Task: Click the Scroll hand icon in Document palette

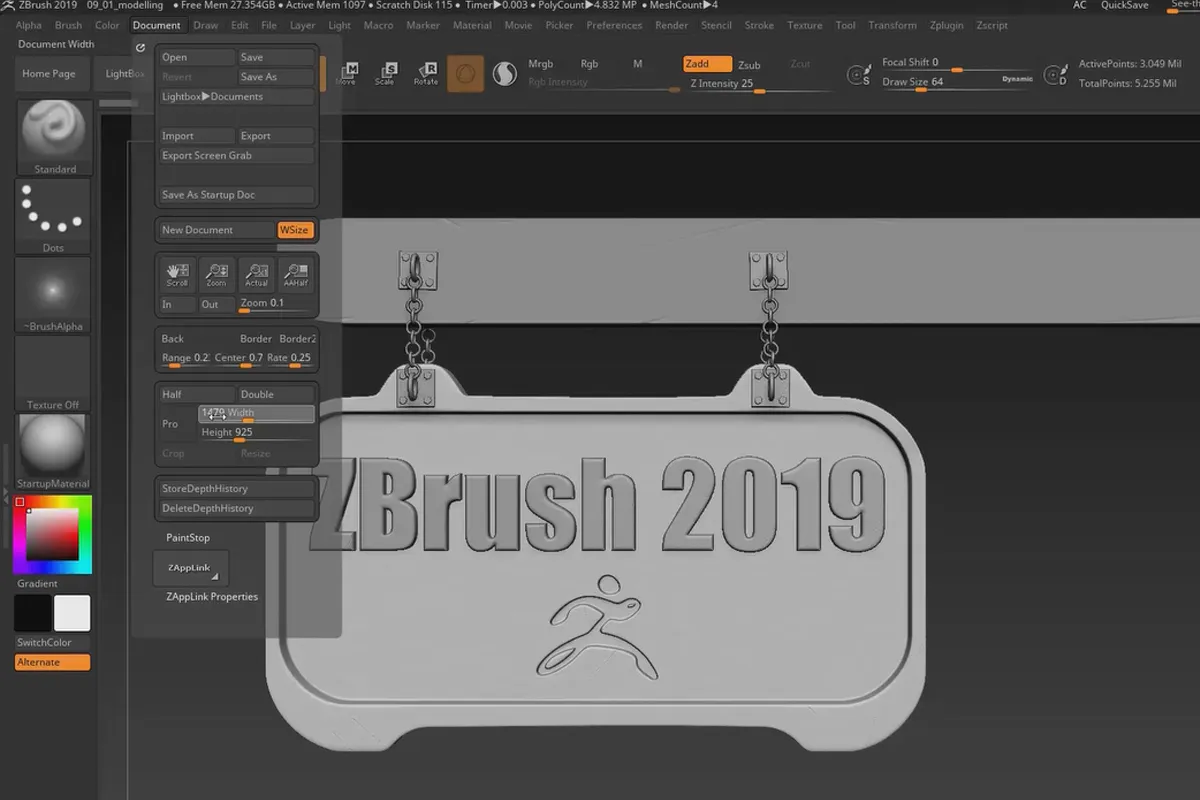Action: (177, 274)
